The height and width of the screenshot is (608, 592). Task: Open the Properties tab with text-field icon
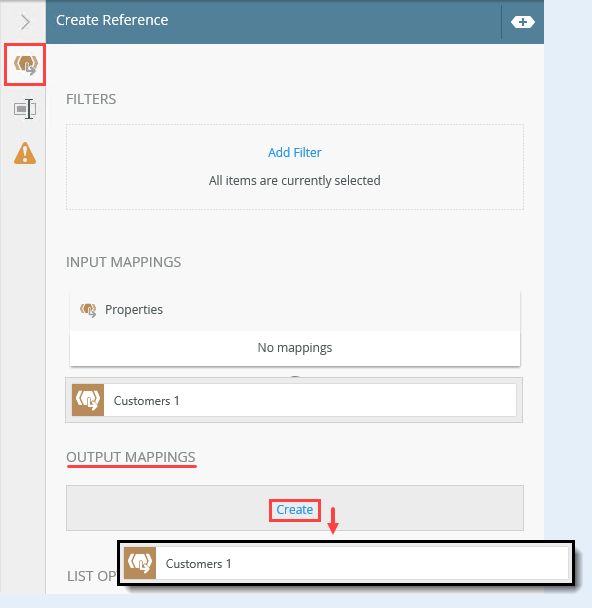[x=25, y=109]
